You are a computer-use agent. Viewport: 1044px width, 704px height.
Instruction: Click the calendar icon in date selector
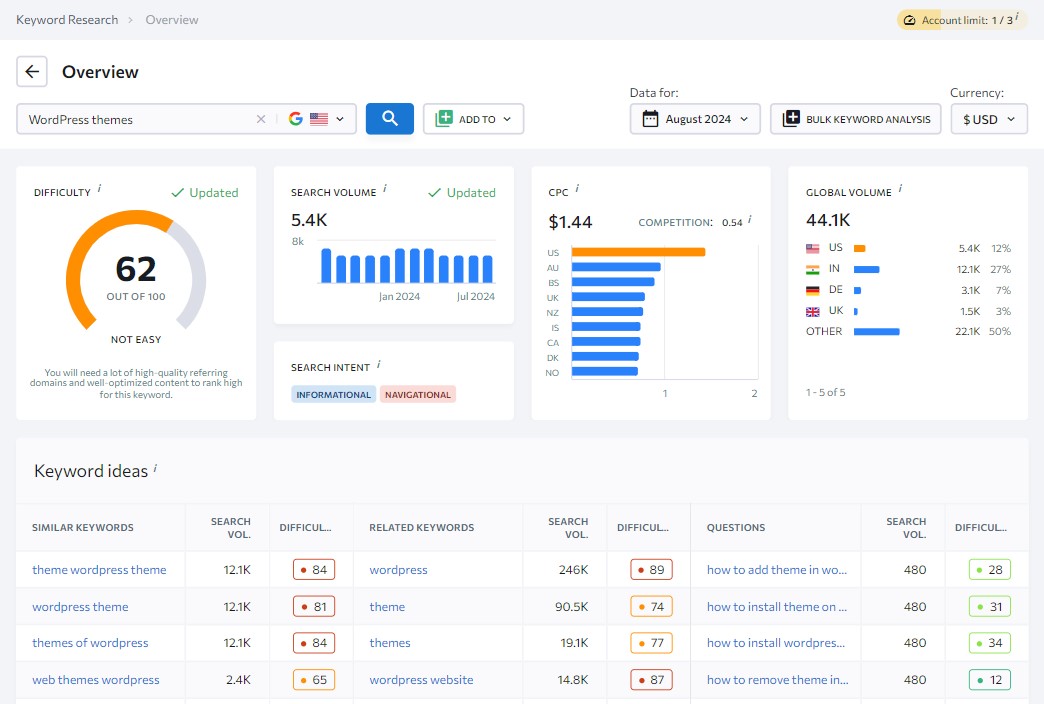click(650, 119)
